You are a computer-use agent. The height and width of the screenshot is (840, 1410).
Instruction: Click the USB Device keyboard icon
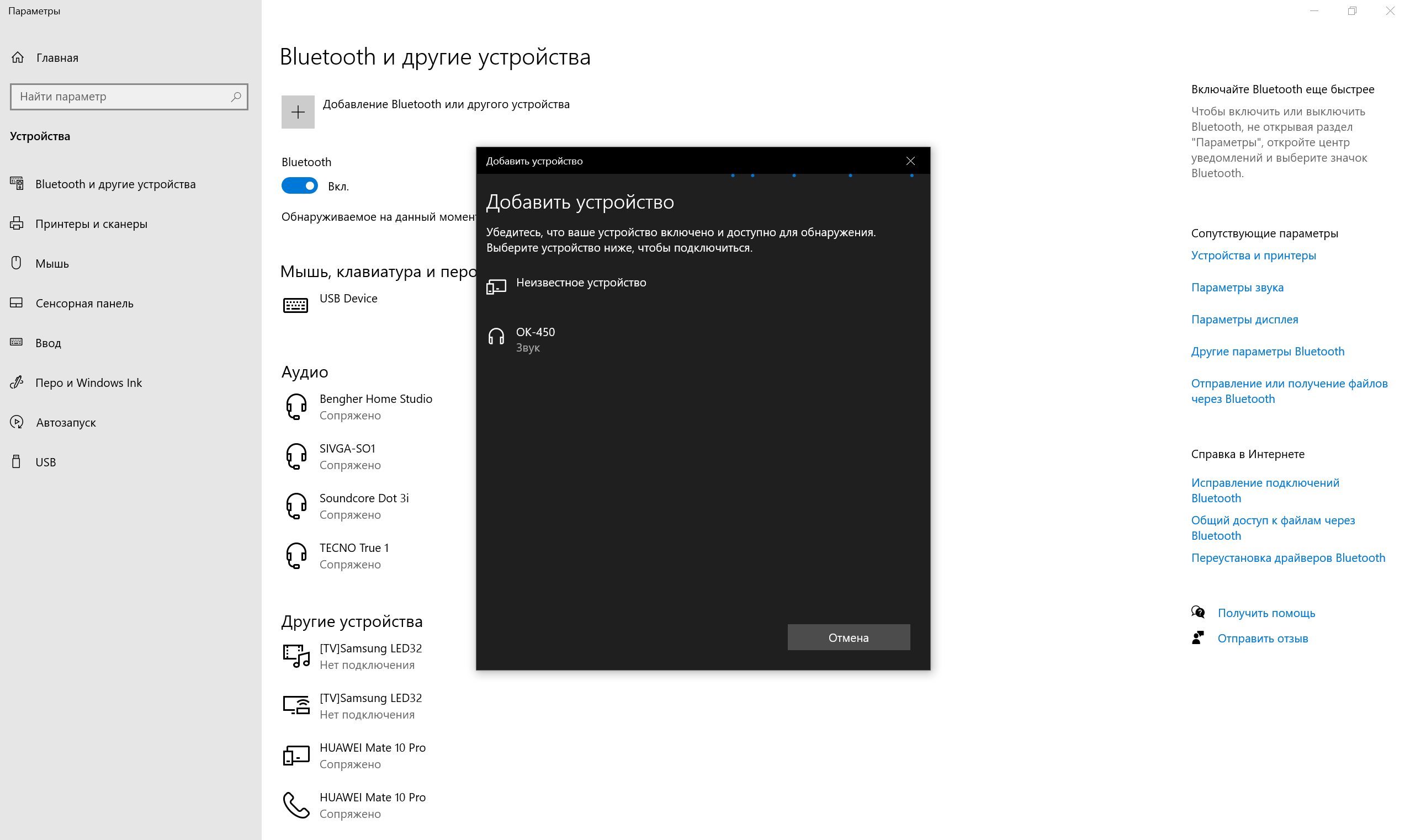(x=295, y=305)
